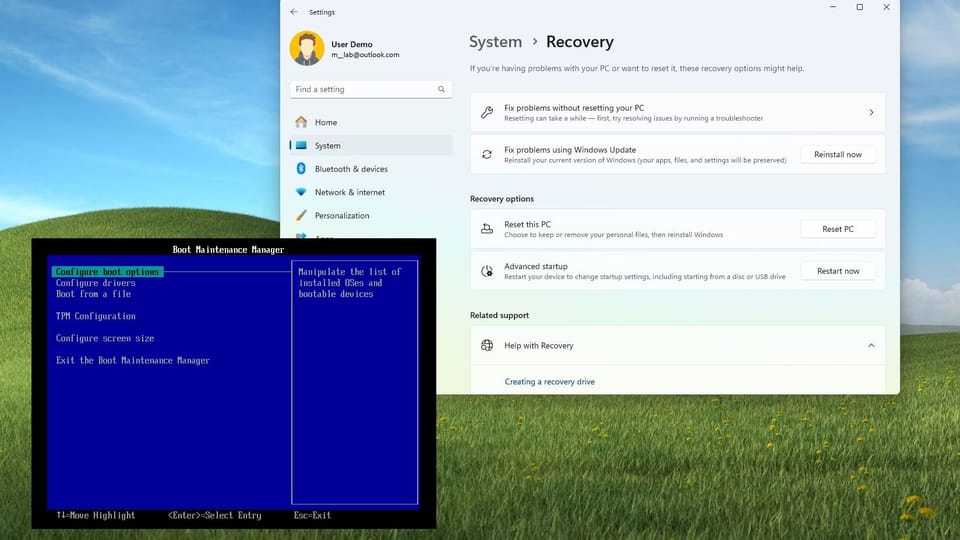This screenshot has height=540, width=960.
Task: Click the Advanced startup icon
Action: click(487, 271)
